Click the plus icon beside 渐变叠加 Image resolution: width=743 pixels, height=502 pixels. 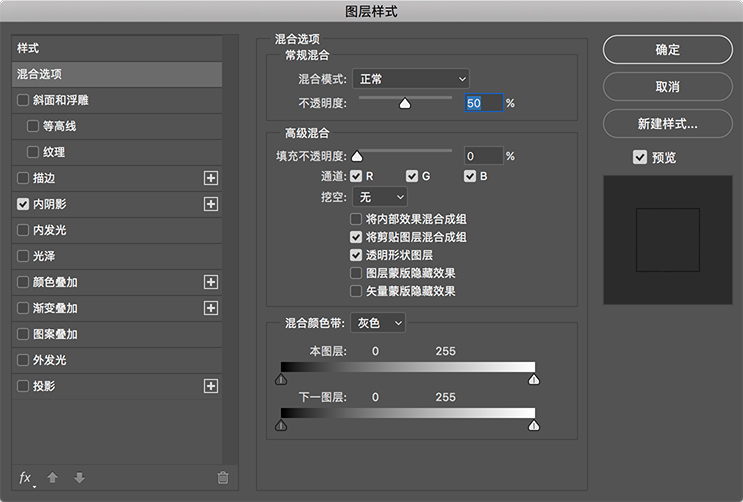coord(211,308)
